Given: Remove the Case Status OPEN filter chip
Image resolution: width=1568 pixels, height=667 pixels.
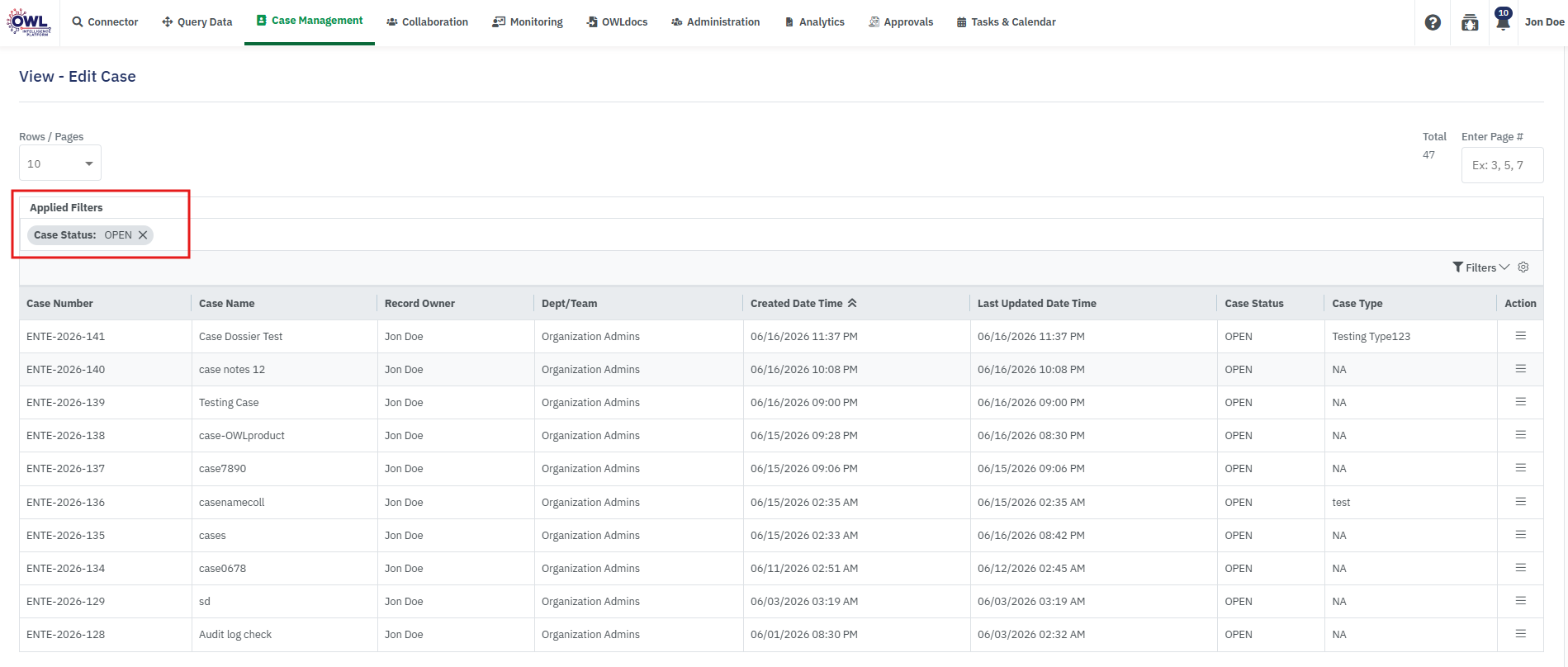Looking at the screenshot, I should pyautogui.click(x=143, y=235).
